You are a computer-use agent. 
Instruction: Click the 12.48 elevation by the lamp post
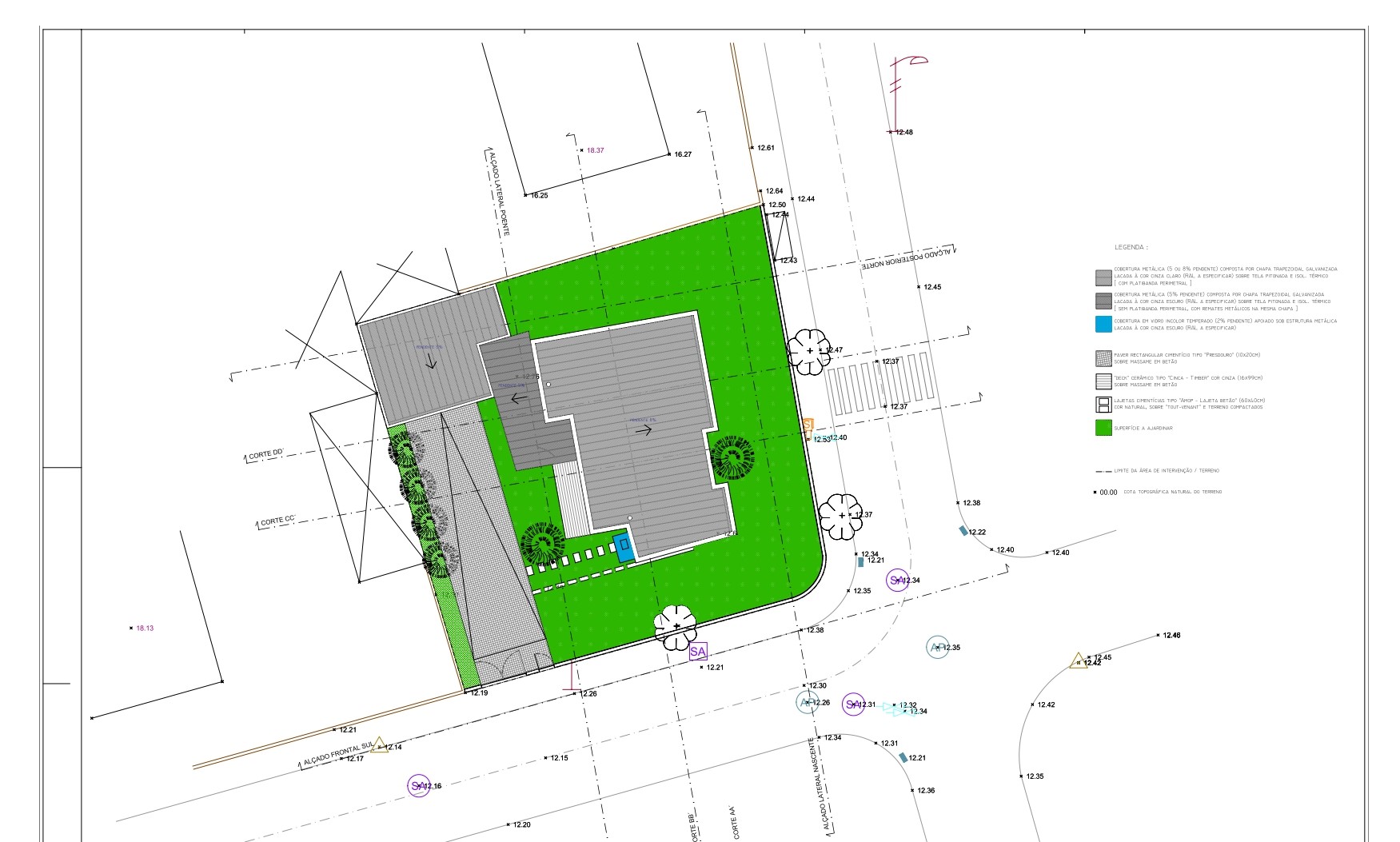click(x=903, y=132)
